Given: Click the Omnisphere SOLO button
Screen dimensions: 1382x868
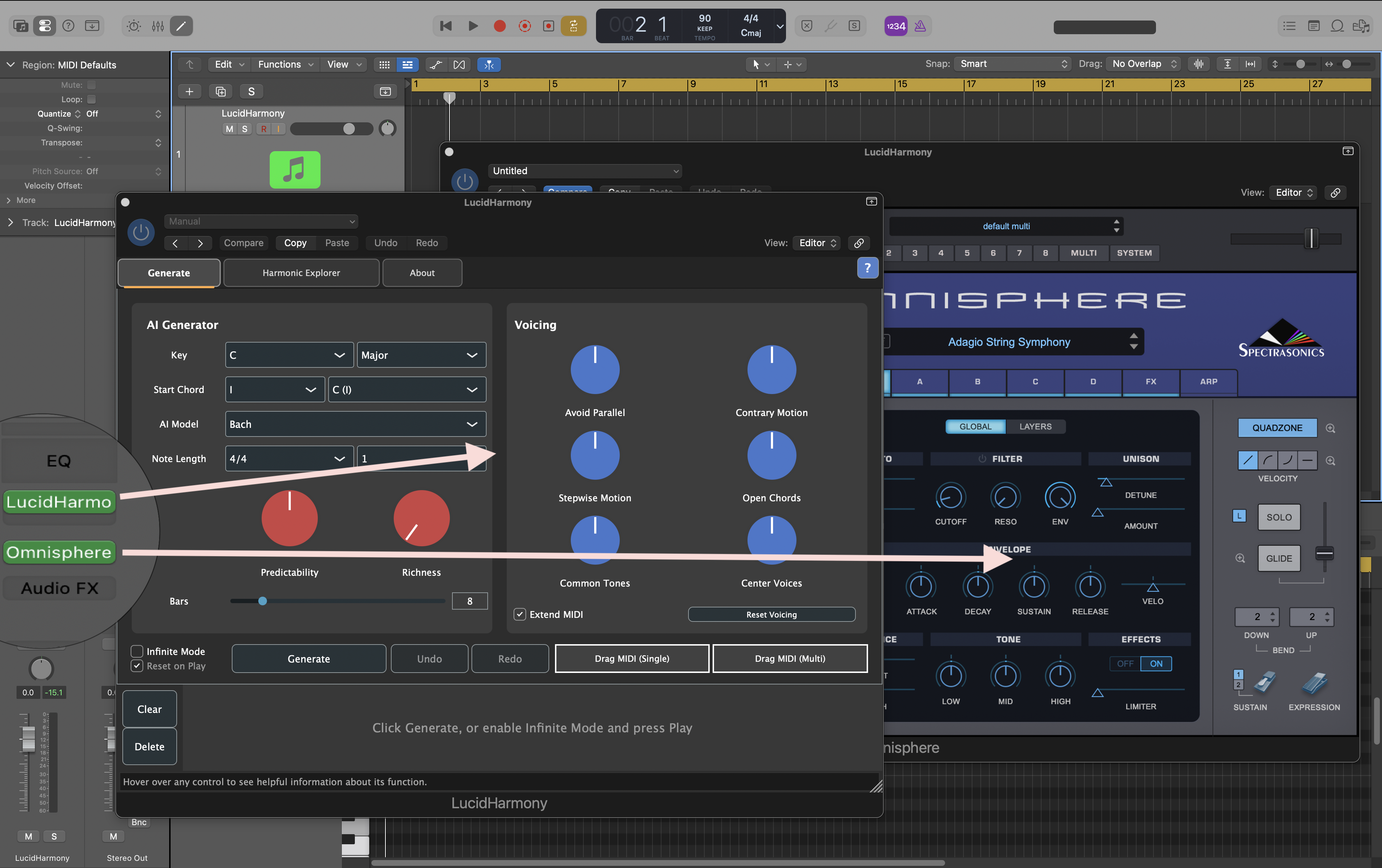Looking at the screenshot, I should point(1279,517).
